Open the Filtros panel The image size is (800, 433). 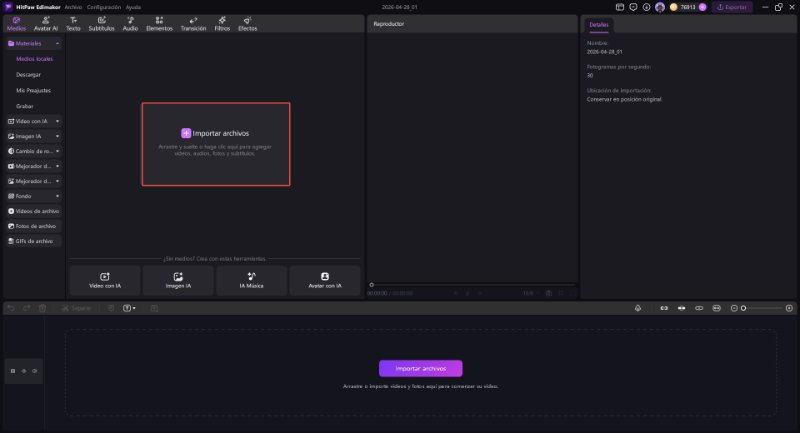coord(222,24)
